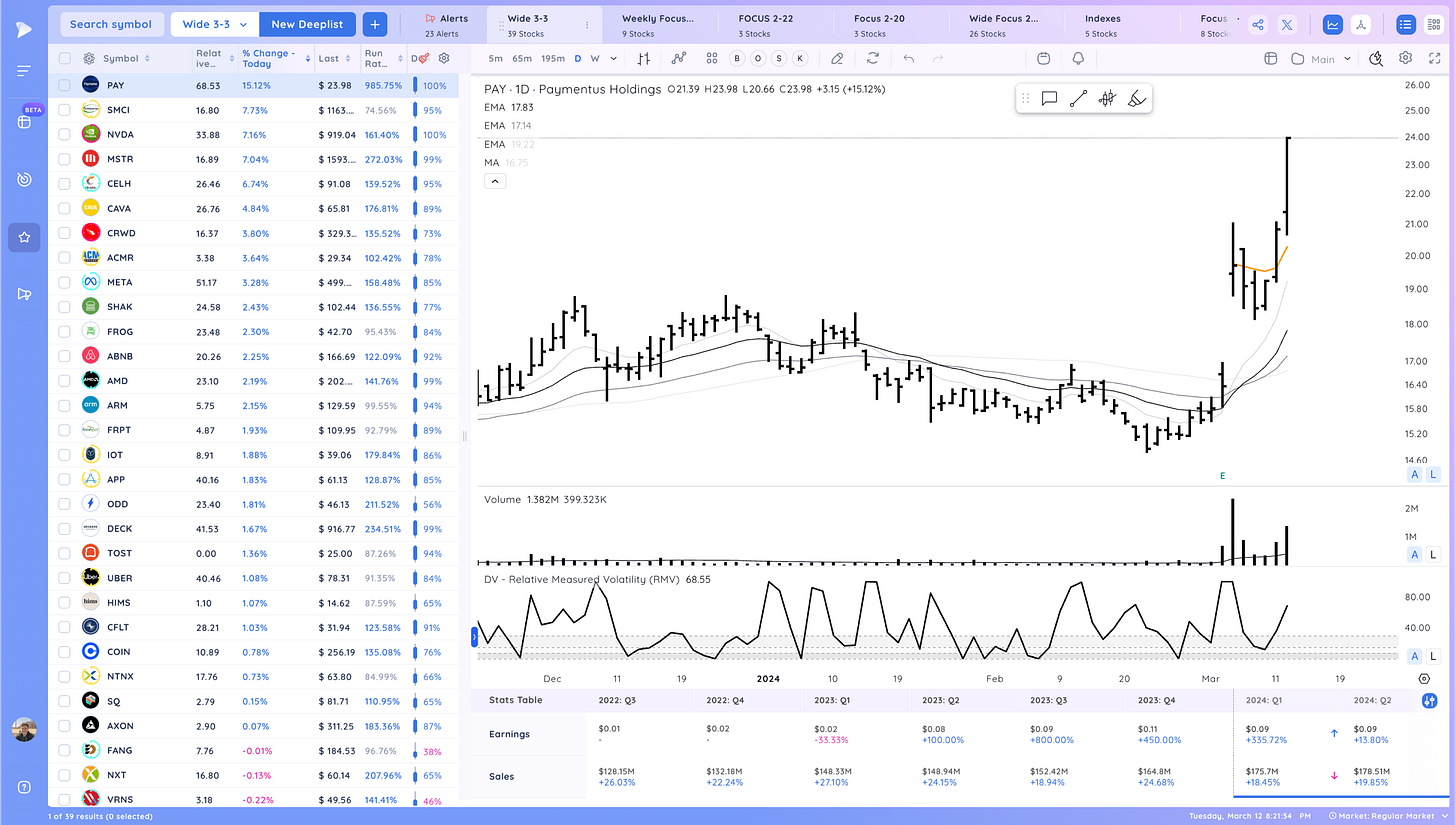Open the Main layout dropdown

pyautogui.click(x=1321, y=59)
